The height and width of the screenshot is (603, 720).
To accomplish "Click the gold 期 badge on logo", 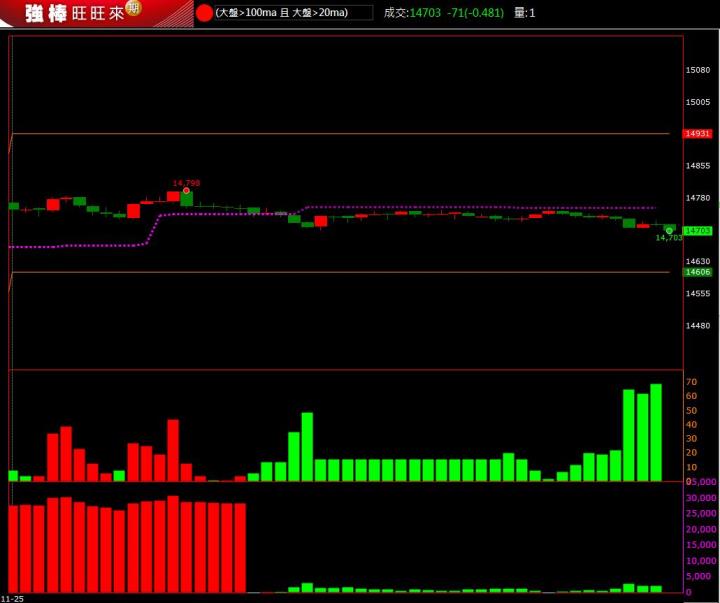I will (134, 8).
